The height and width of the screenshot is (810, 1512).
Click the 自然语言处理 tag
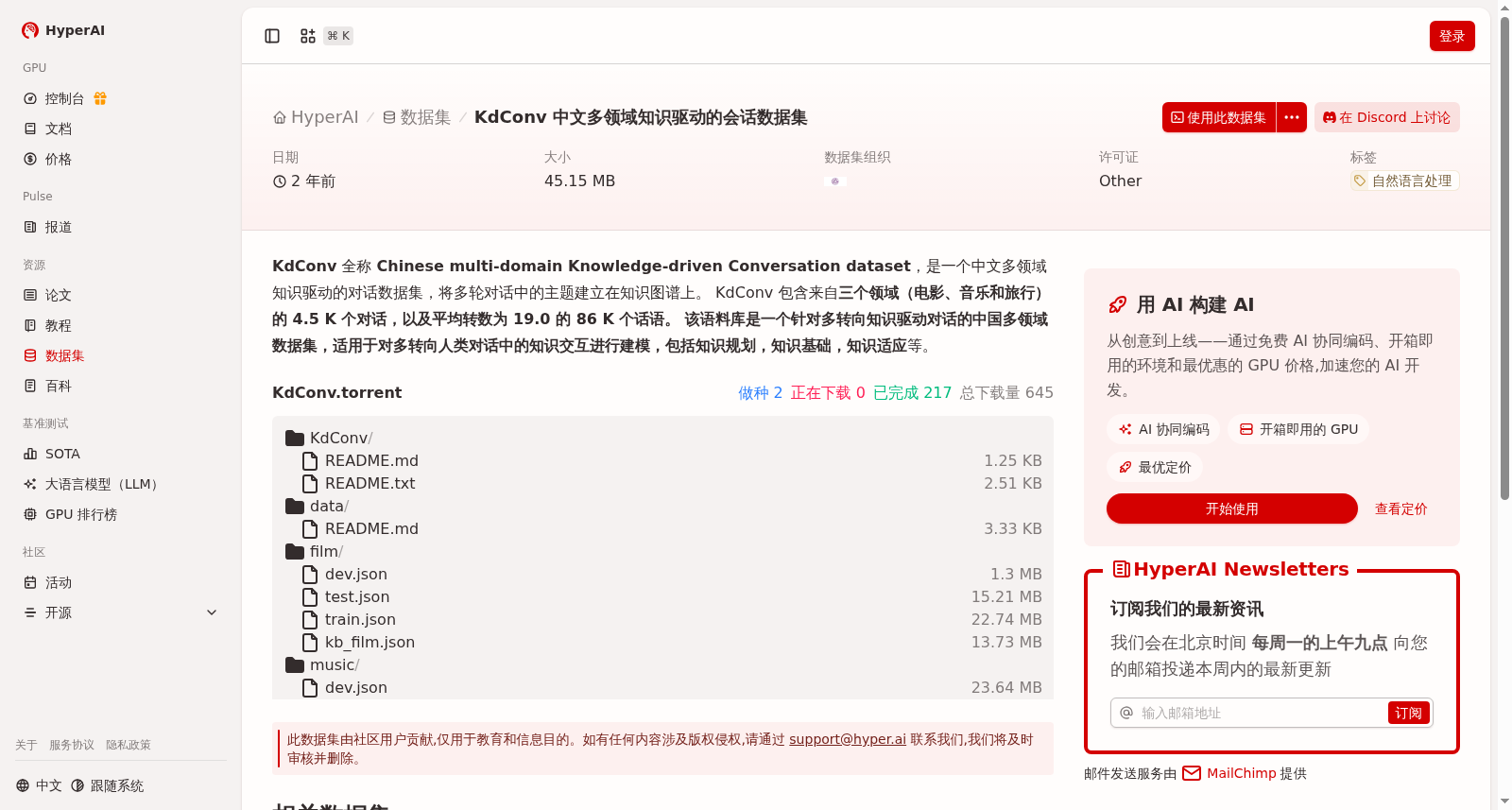coord(1405,181)
